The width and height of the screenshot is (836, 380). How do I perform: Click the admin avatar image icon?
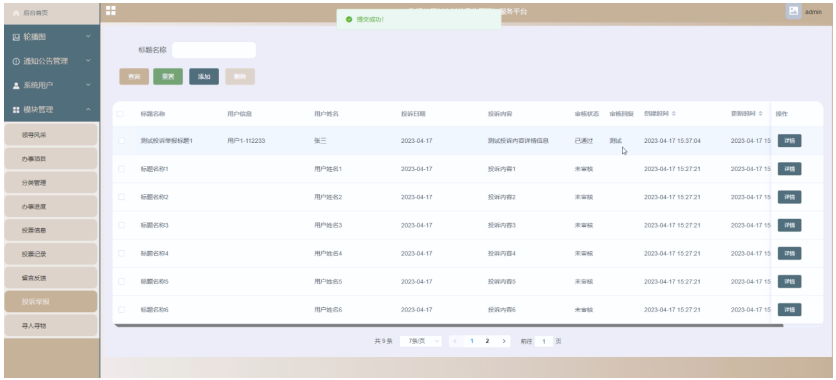pyautogui.click(x=793, y=11)
